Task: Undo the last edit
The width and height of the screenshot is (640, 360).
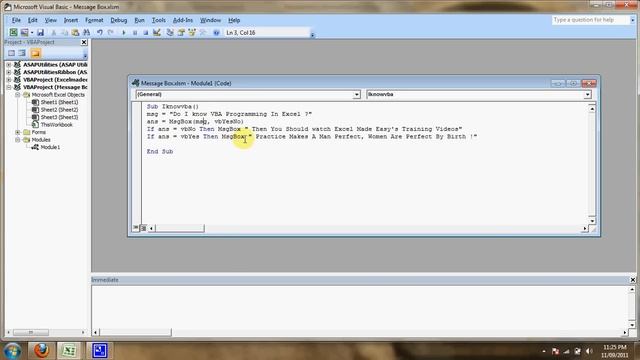Action: [100, 32]
